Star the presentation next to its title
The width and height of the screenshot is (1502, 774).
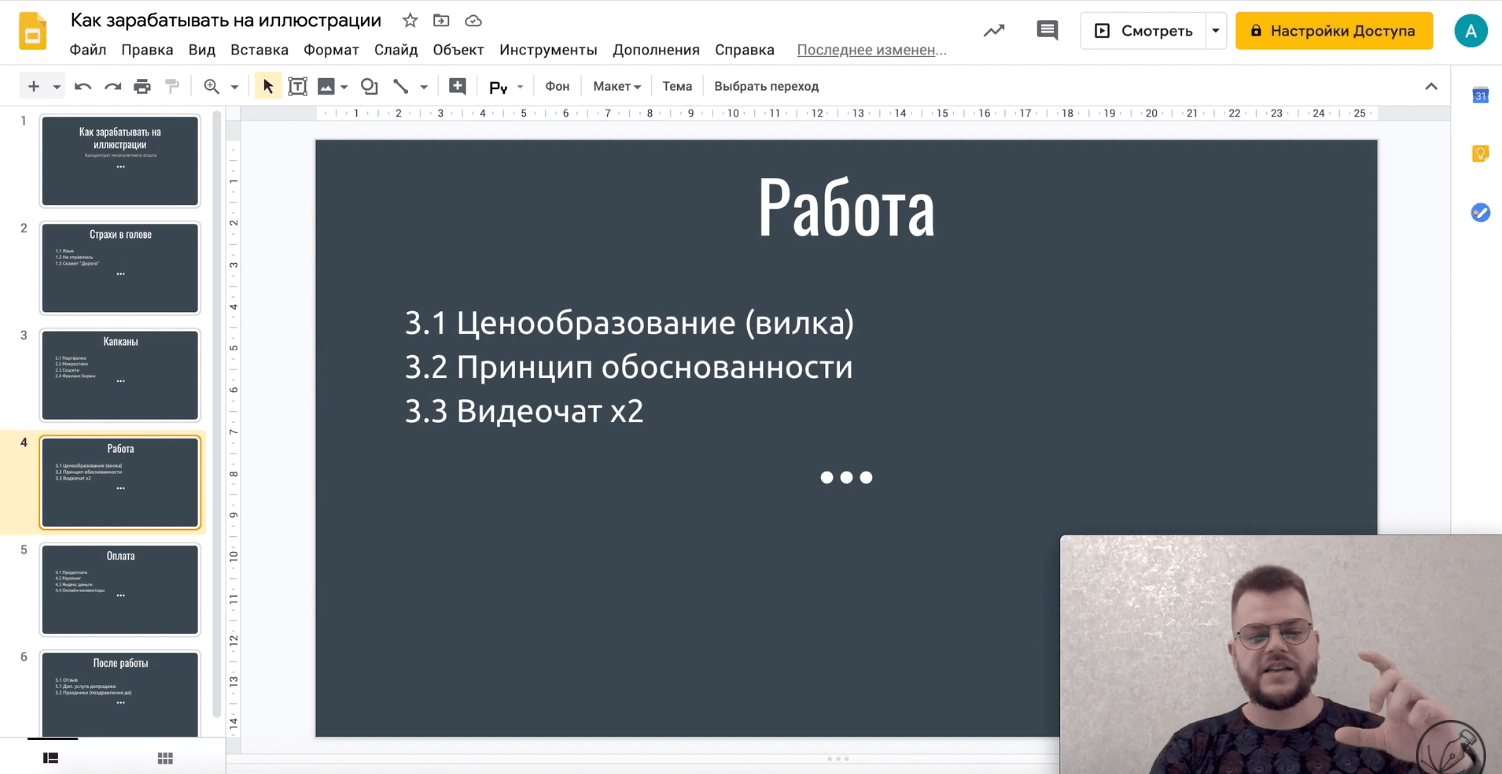(410, 21)
